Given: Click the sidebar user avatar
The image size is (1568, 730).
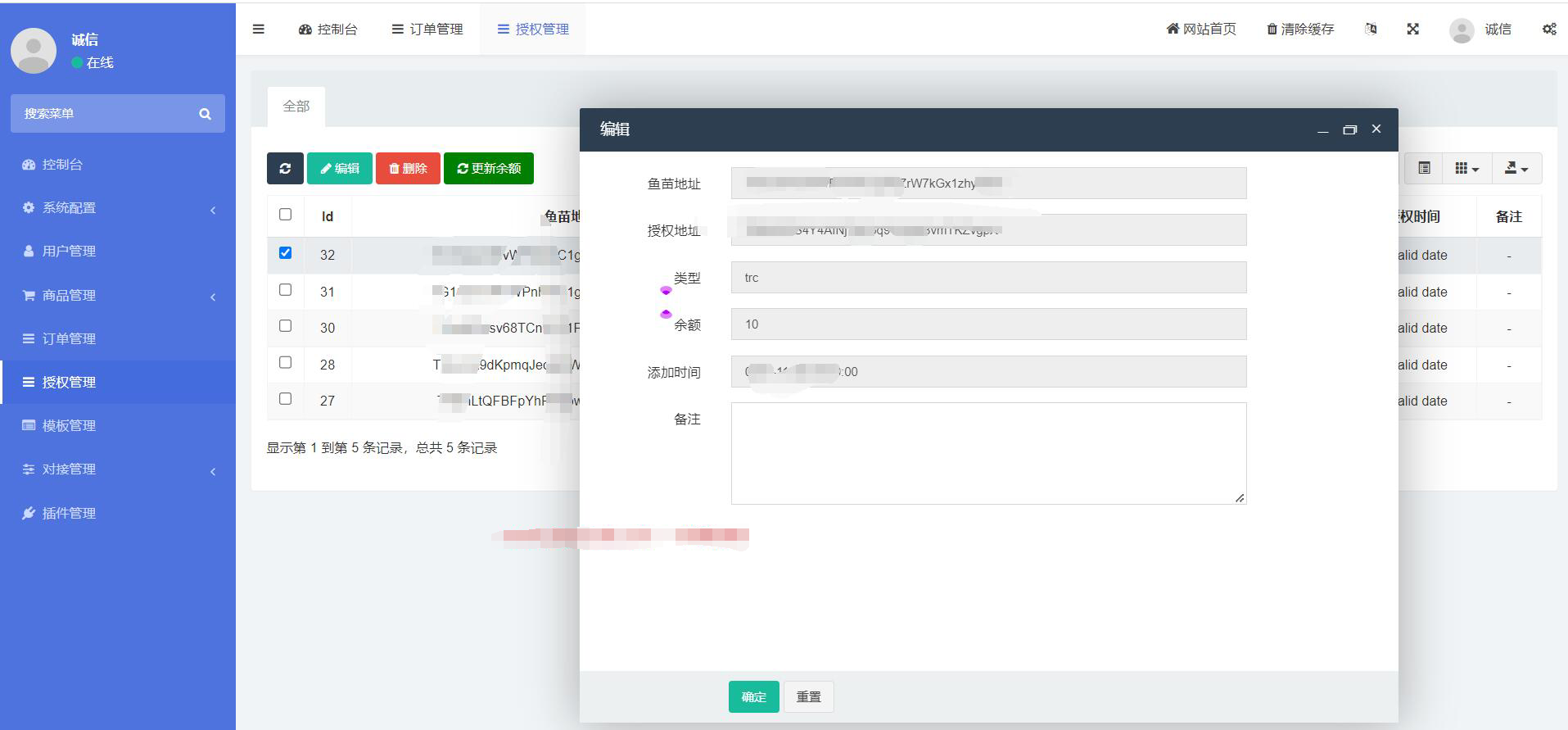Looking at the screenshot, I should [x=34, y=50].
